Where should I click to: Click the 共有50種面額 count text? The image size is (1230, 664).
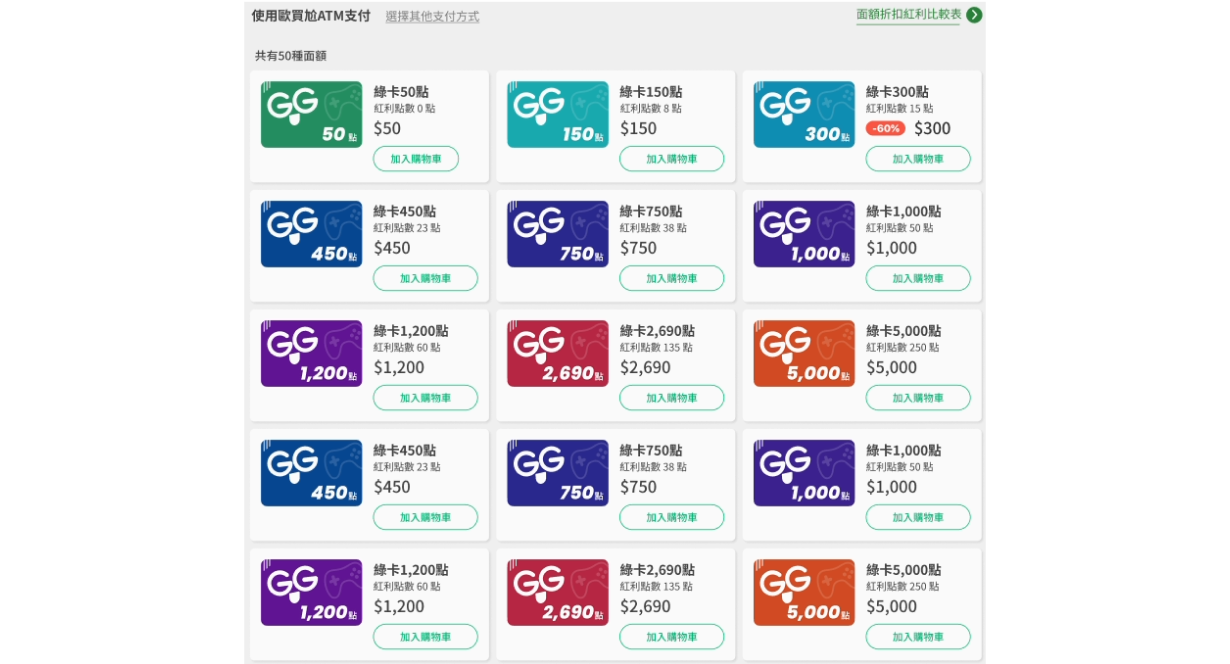(x=291, y=56)
